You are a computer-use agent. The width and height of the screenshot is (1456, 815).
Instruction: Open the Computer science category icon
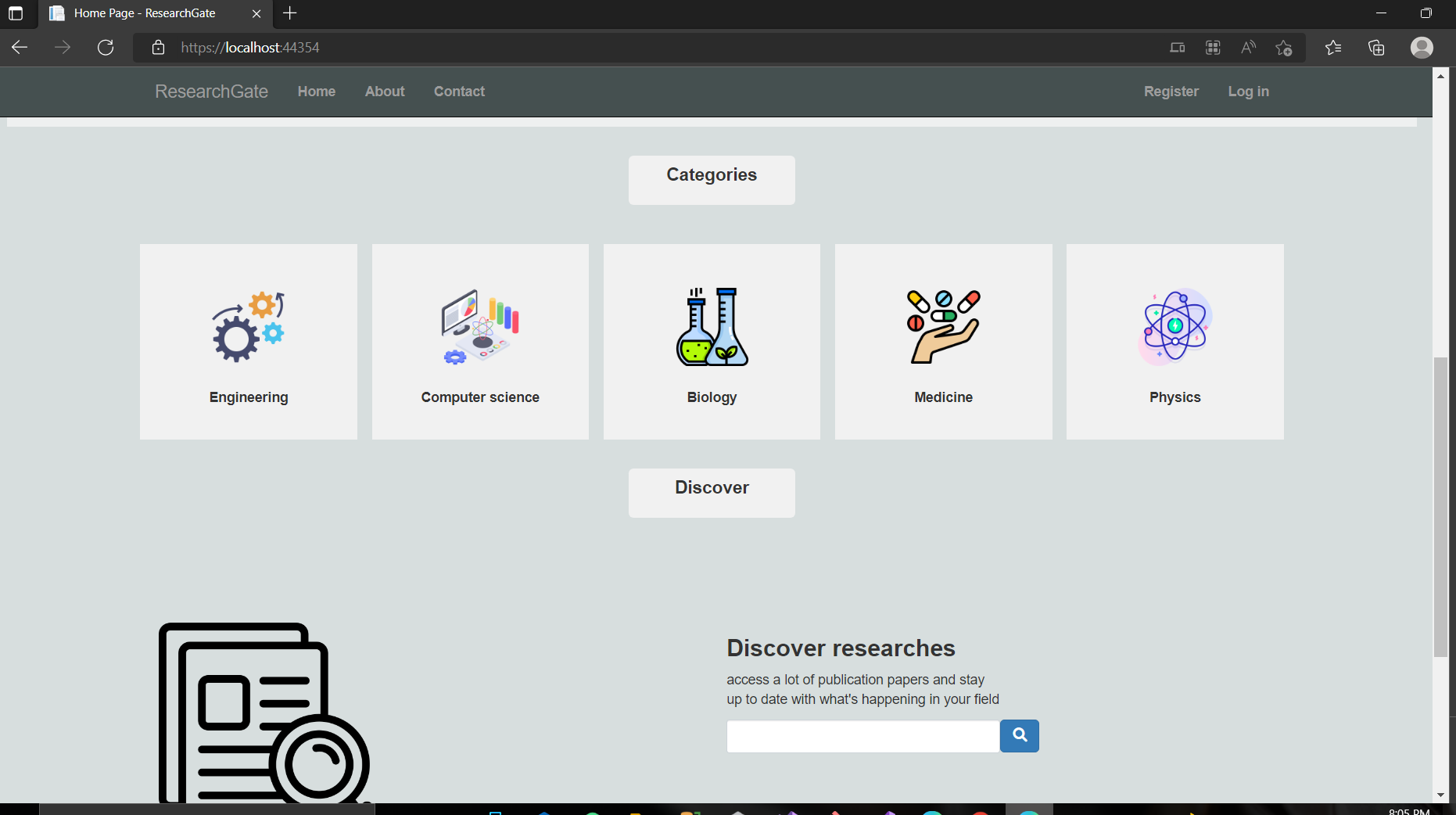(479, 327)
